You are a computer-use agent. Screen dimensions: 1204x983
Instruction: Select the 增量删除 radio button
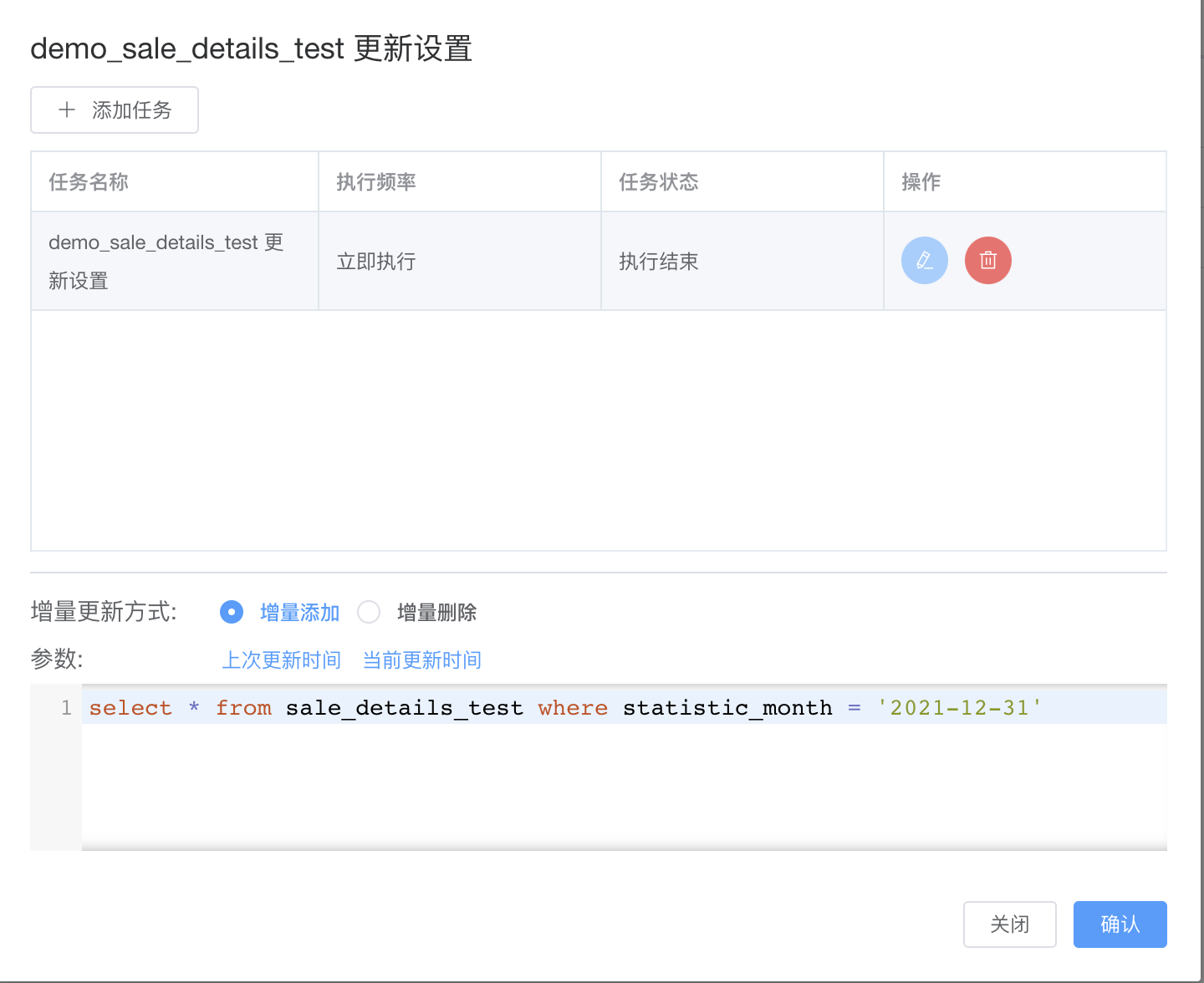[x=369, y=612]
